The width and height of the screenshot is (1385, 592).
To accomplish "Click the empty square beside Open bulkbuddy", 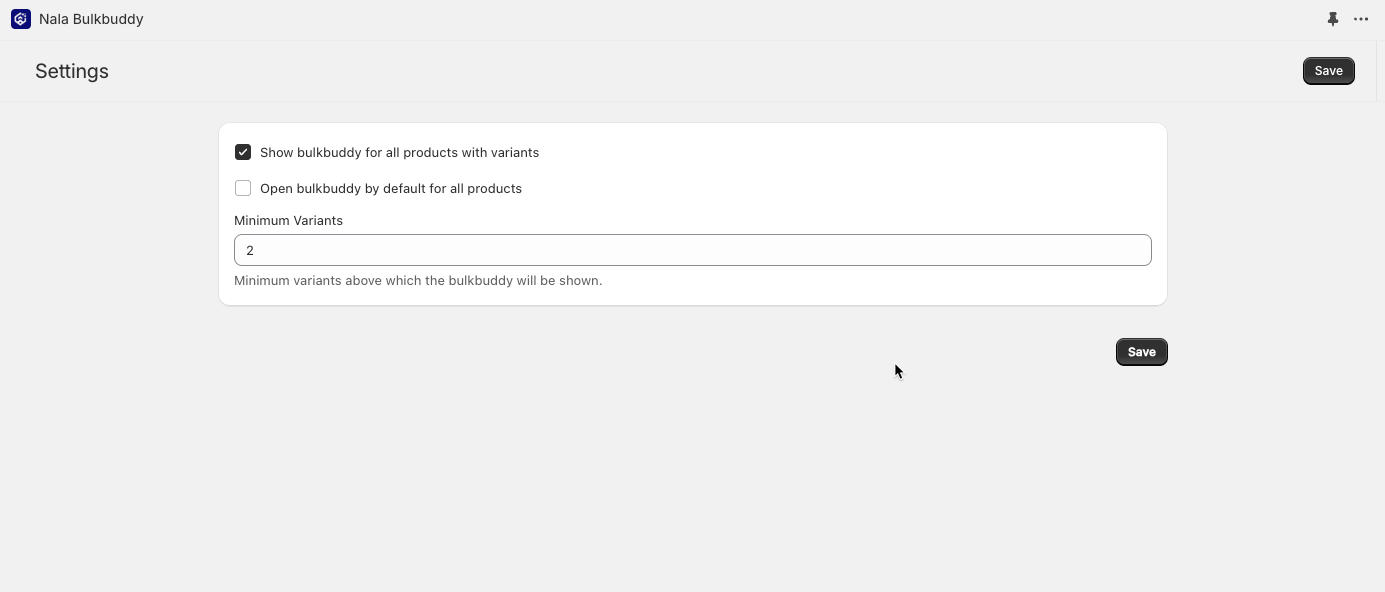I will click(243, 188).
